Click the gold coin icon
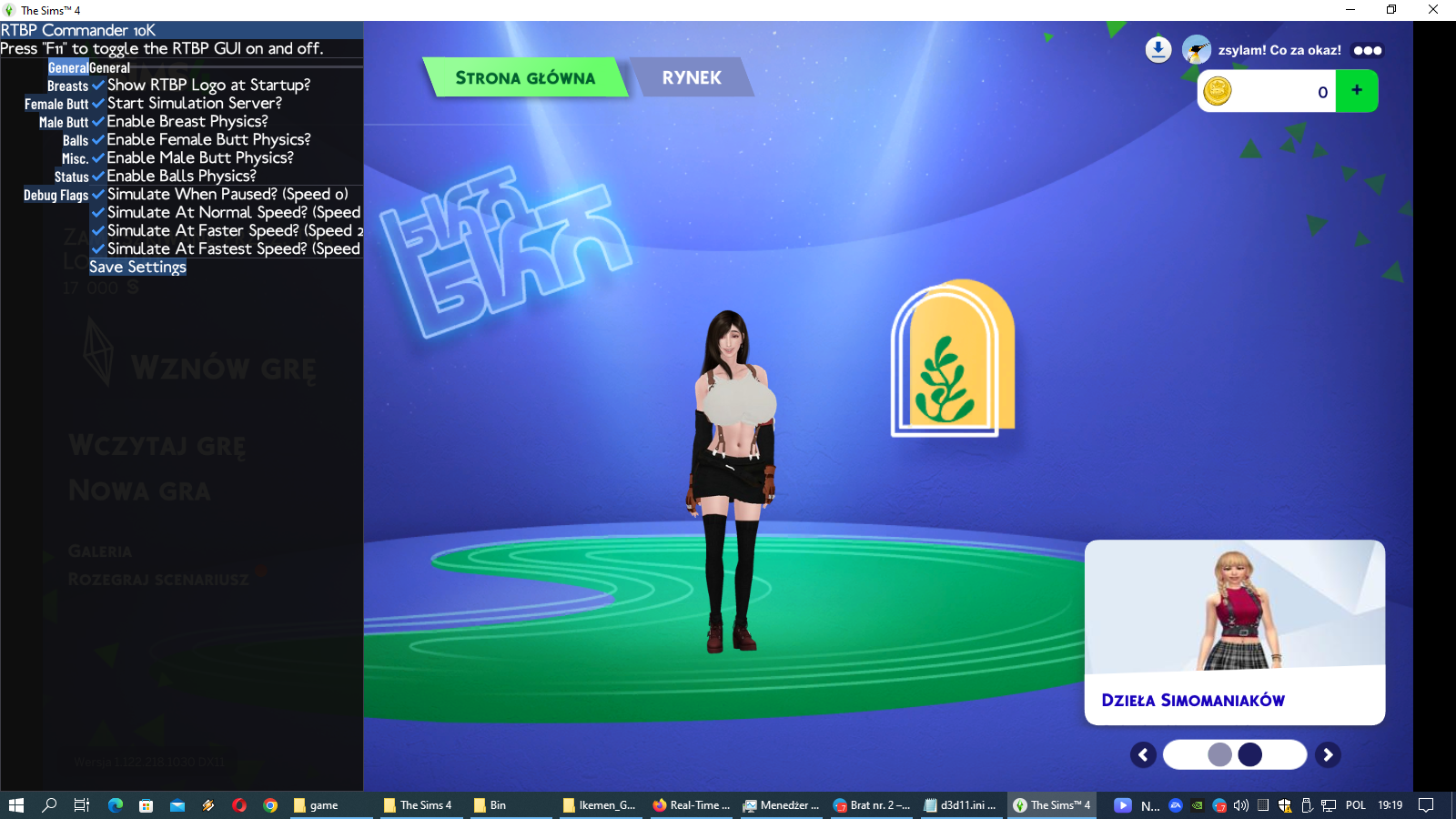 point(1218,91)
